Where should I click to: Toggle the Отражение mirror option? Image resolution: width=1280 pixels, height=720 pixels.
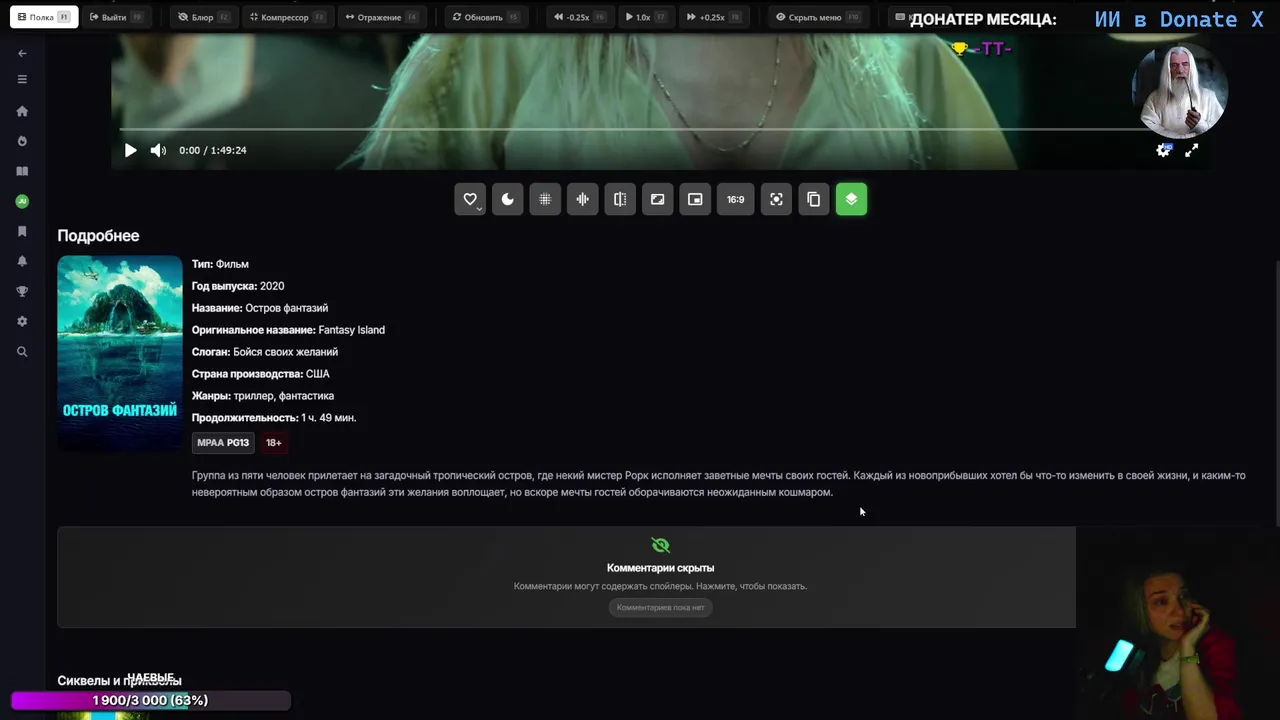[x=380, y=17]
